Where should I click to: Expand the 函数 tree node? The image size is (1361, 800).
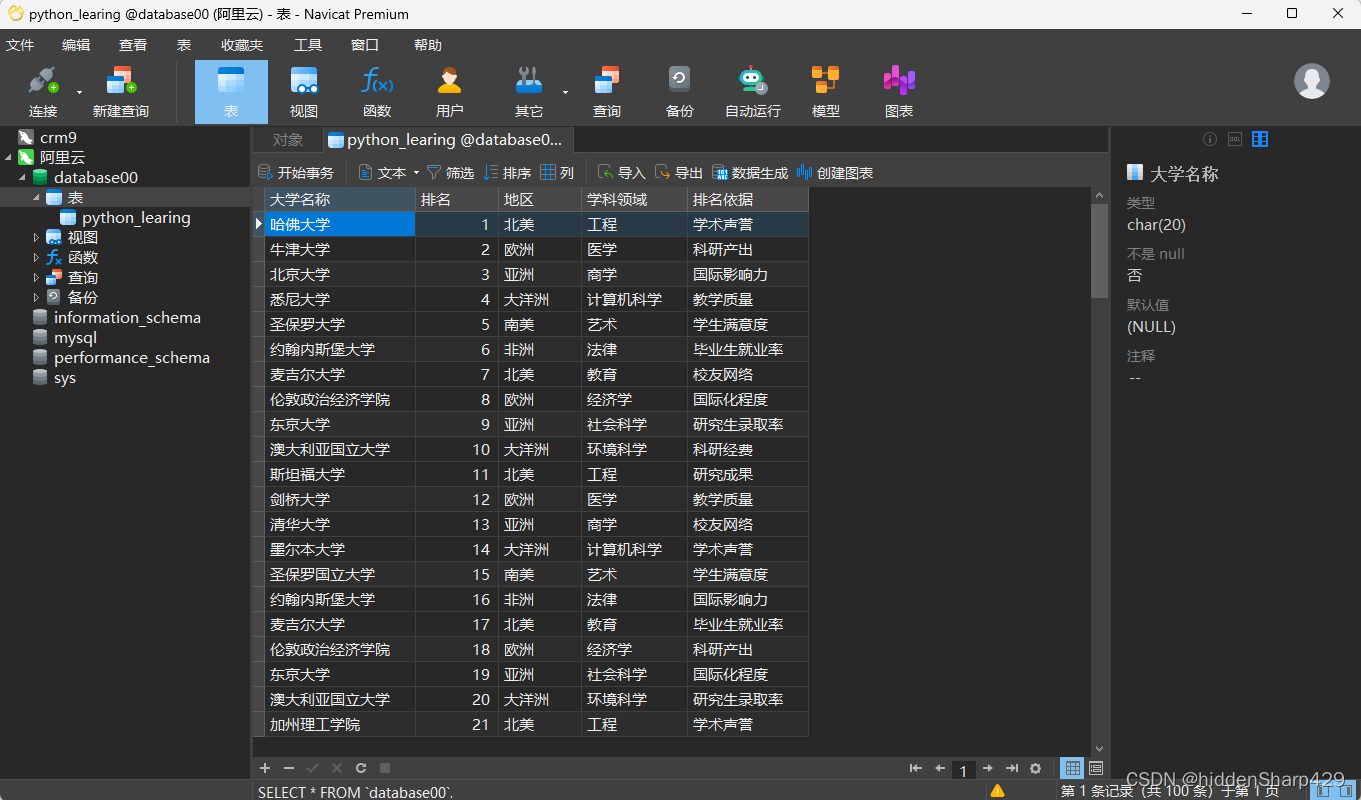(x=36, y=257)
